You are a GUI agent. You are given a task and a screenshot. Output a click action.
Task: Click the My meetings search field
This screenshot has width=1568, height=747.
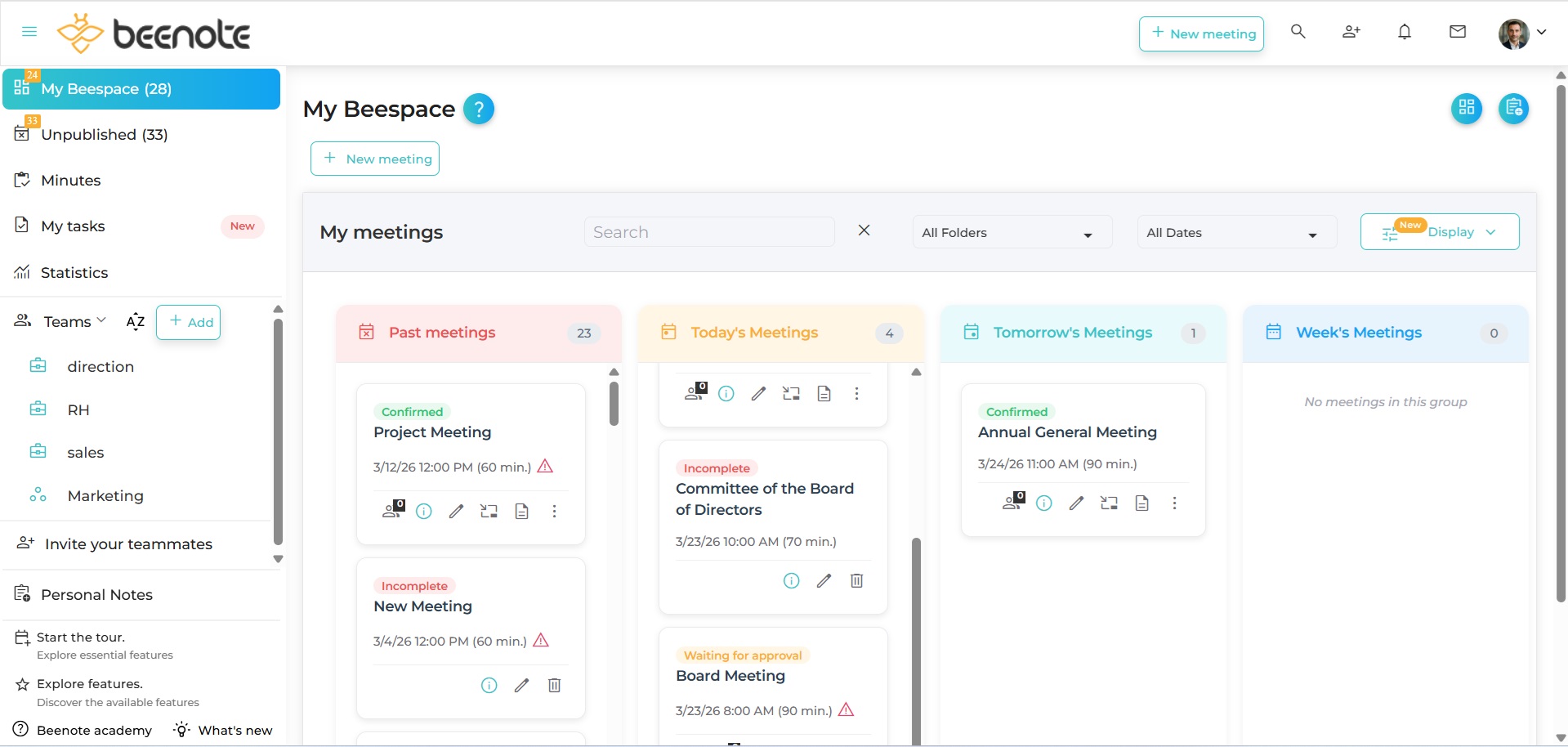[x=708, y=233]
